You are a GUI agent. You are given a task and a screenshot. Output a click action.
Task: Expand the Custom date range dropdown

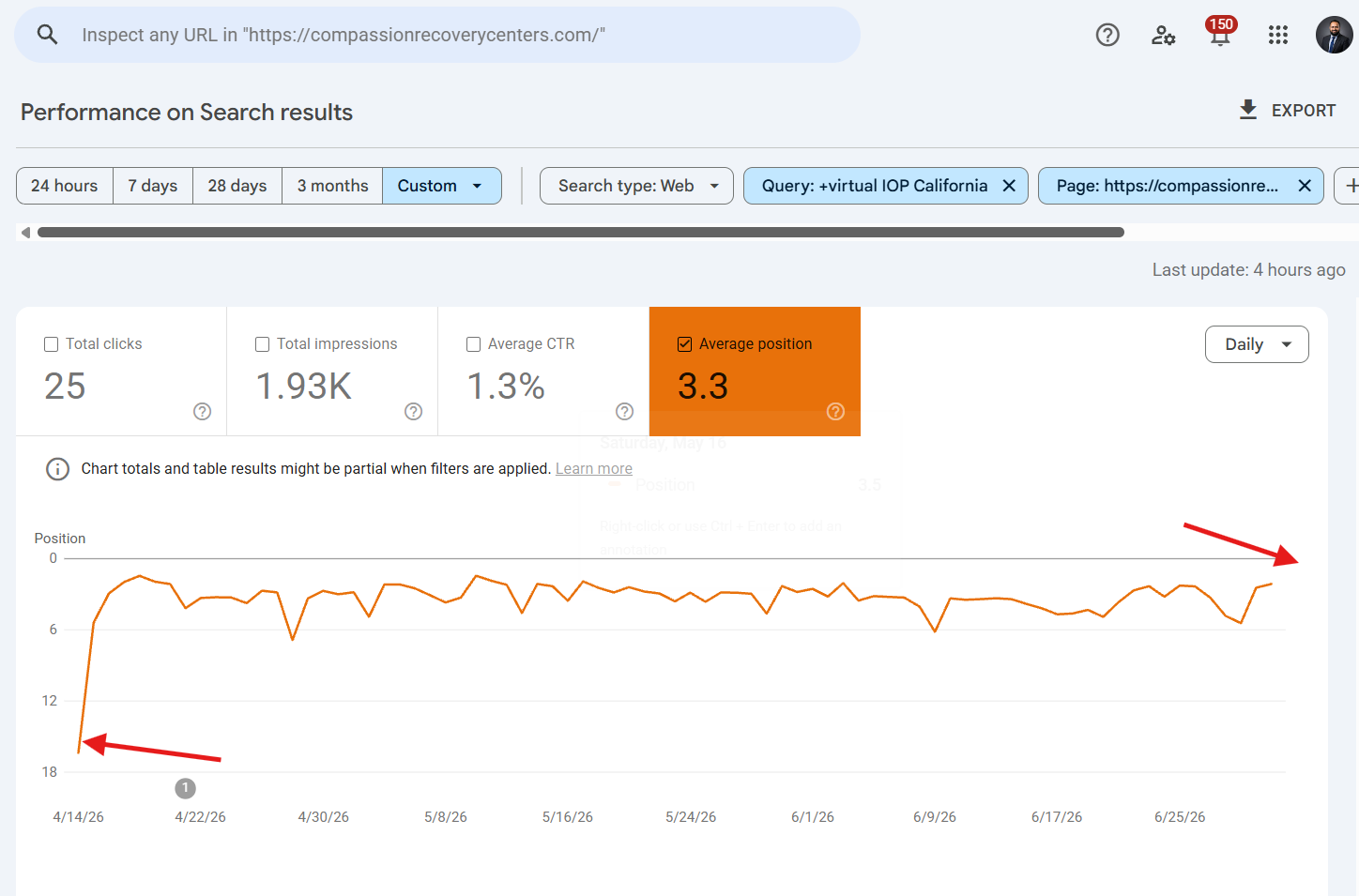click(x=441, y=186)
